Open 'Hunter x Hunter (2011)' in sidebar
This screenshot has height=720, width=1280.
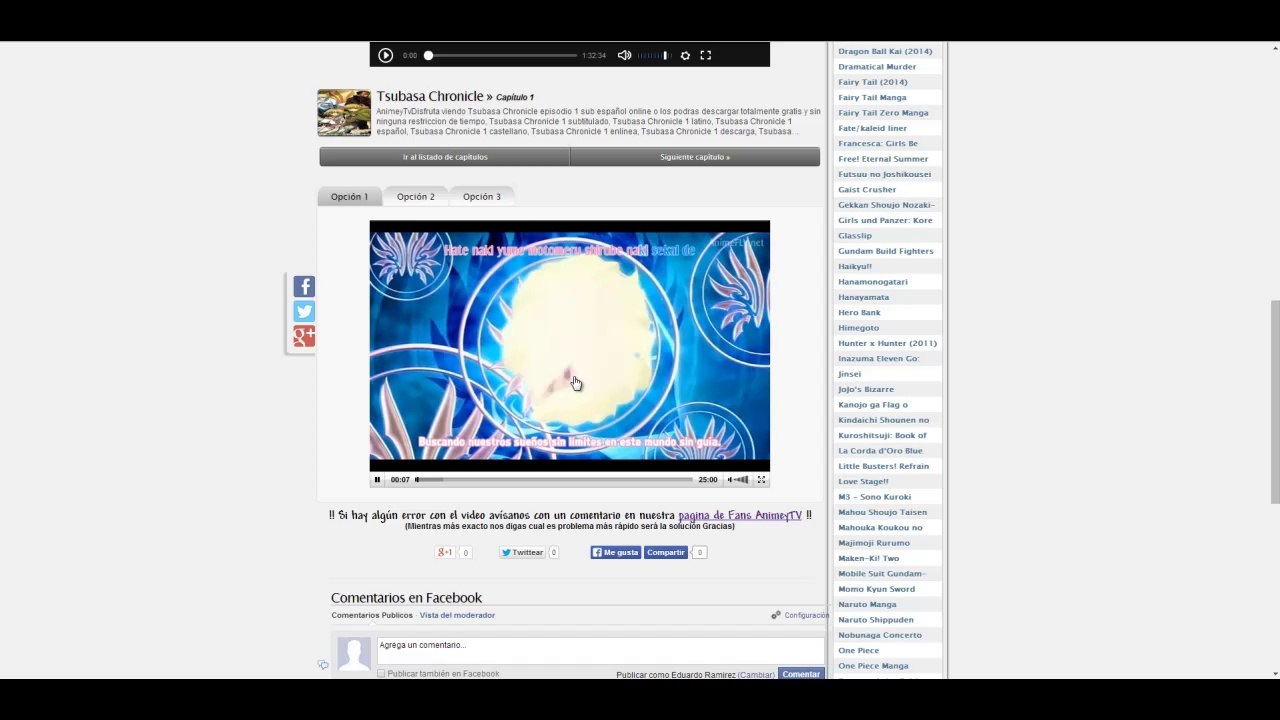887,343
